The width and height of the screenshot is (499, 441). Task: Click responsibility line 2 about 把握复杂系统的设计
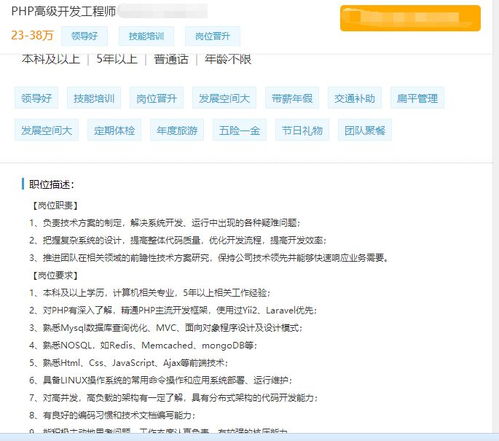tap(178, 240)
